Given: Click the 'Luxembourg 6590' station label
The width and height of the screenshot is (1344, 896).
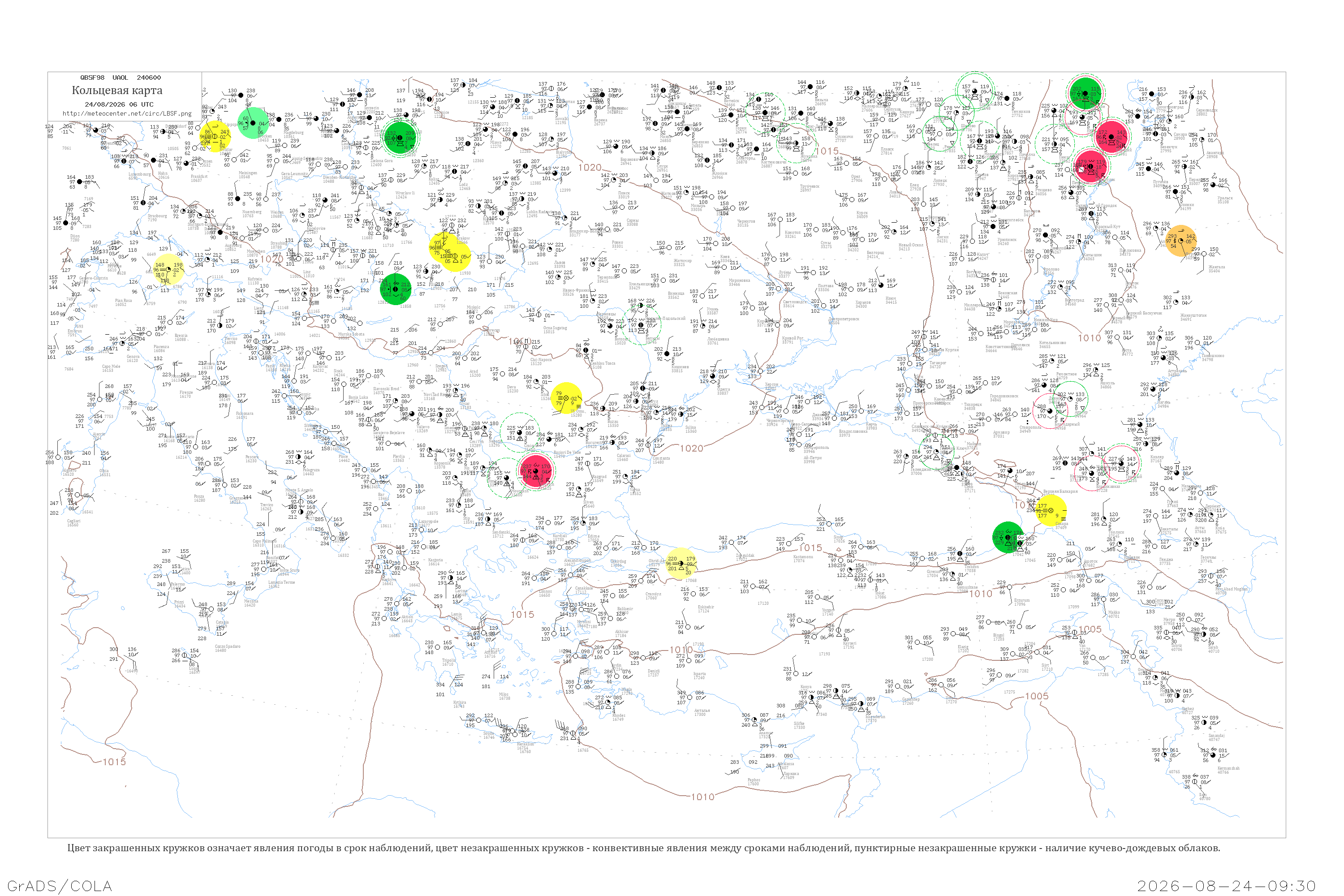Looking at the screenshot, I should 139,176.
